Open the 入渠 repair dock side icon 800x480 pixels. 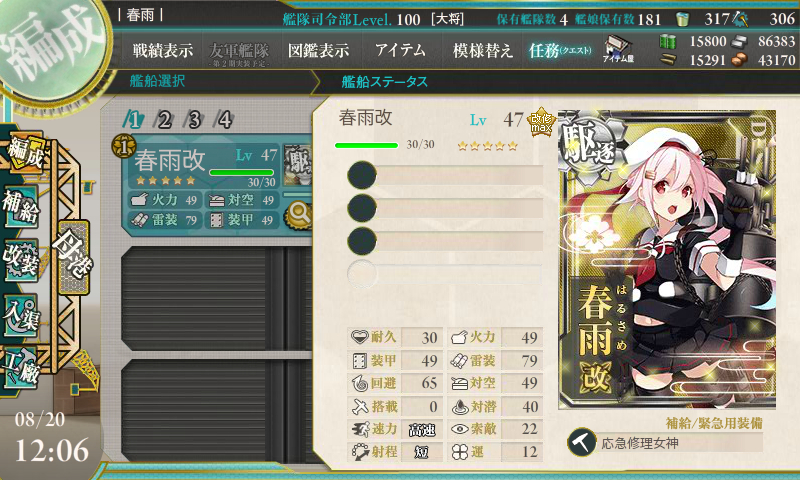21,315
